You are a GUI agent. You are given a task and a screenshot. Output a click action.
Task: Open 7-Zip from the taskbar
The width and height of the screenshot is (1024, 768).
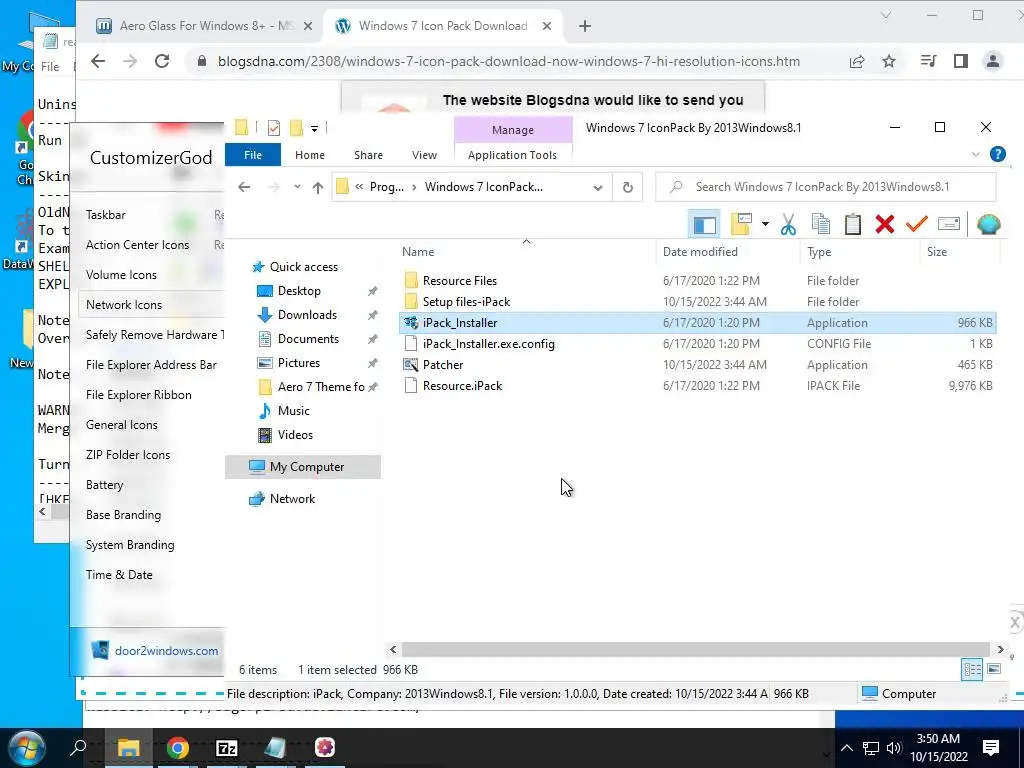[x=227, y=748]
